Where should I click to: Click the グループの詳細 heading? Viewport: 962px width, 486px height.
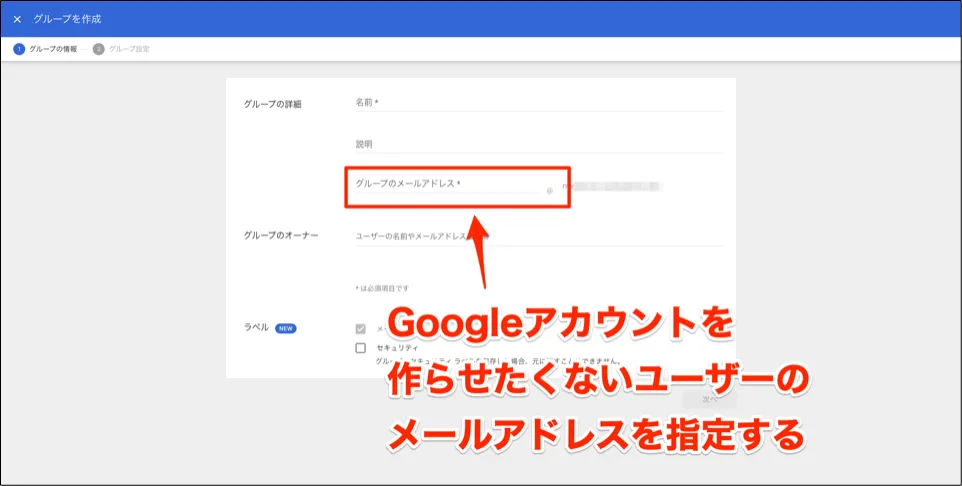pos(272,104)
